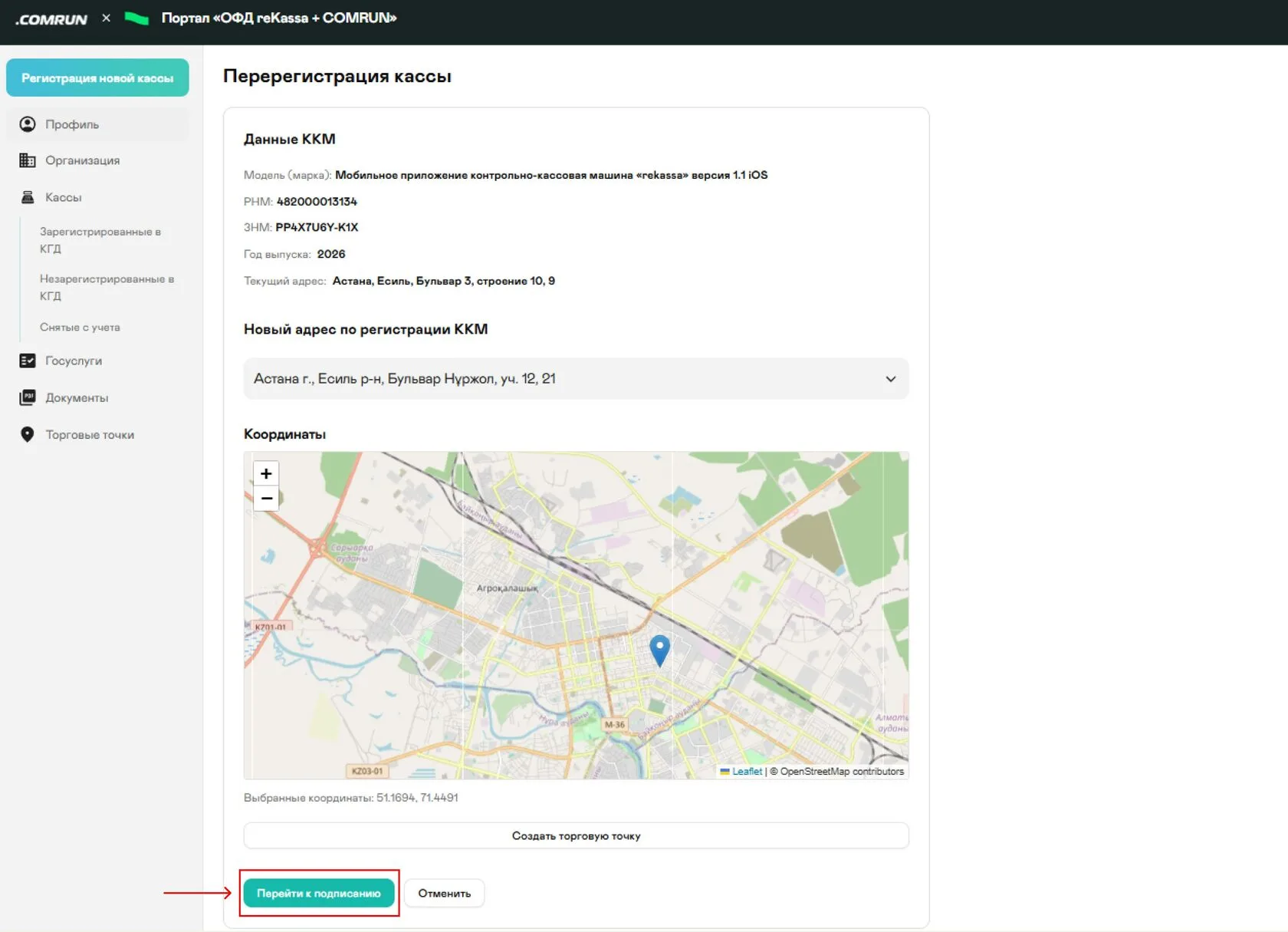Click the current address text Астана, Есиль

coord(444,282)
